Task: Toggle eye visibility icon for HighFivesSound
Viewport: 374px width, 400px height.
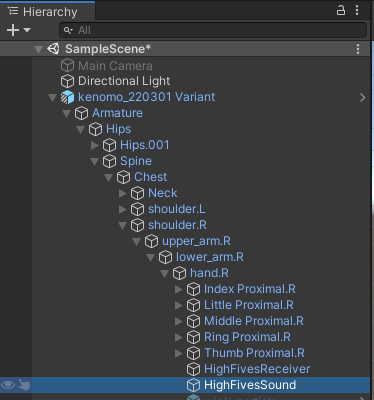Action: coord(8,385)
